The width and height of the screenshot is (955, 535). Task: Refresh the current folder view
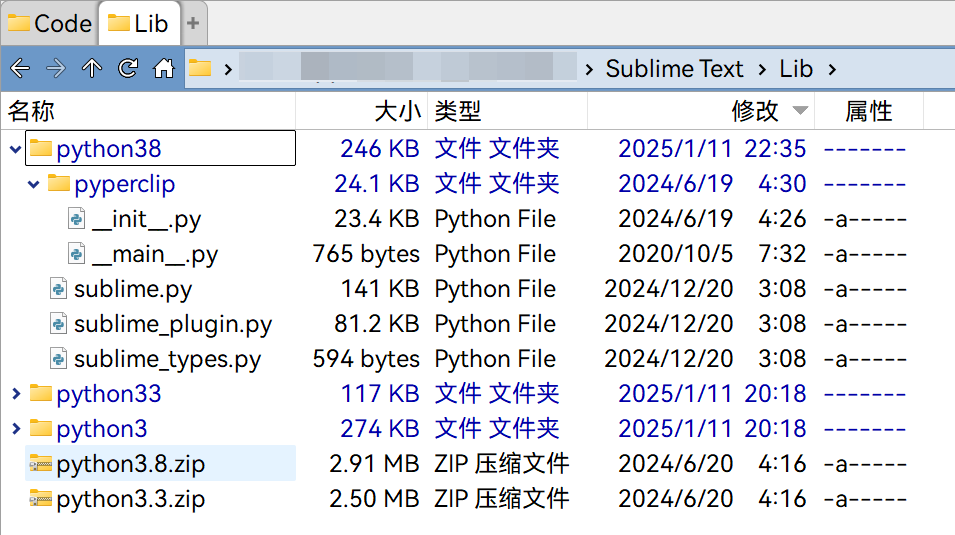(x=128, y=68)
